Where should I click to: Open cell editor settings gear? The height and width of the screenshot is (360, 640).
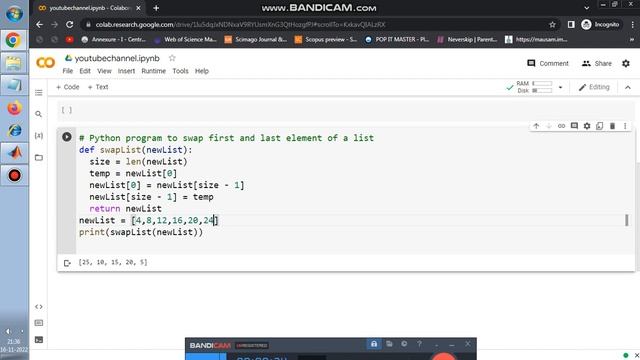pyautogui.click(x=587, y=126)
